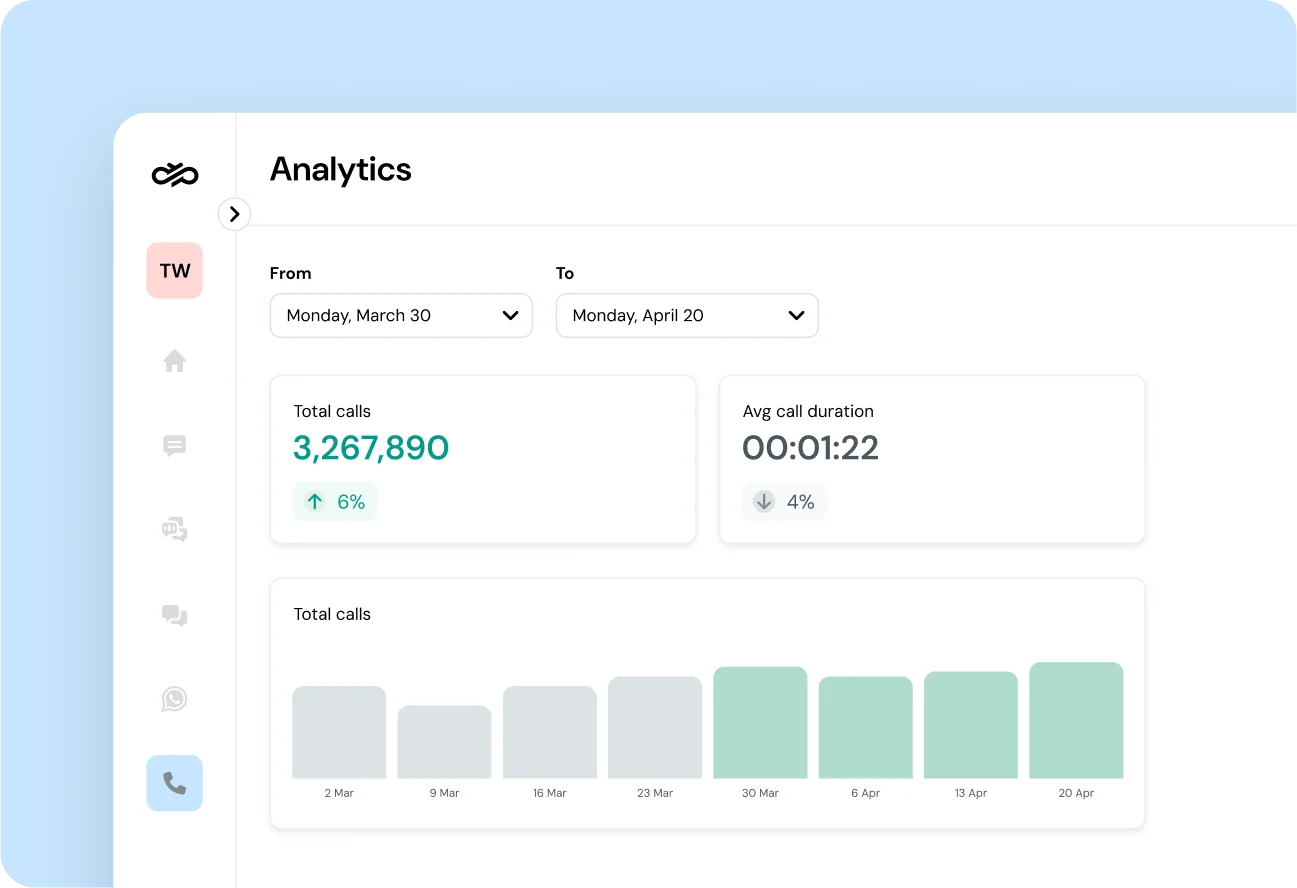Click the TW workspace avatar
1297x888 pixels.
coord(175,270)
